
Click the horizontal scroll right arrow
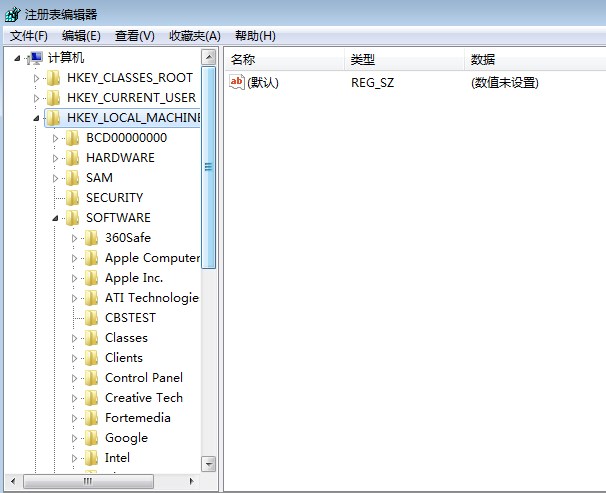pyautogui.click(x=192, y=481)
